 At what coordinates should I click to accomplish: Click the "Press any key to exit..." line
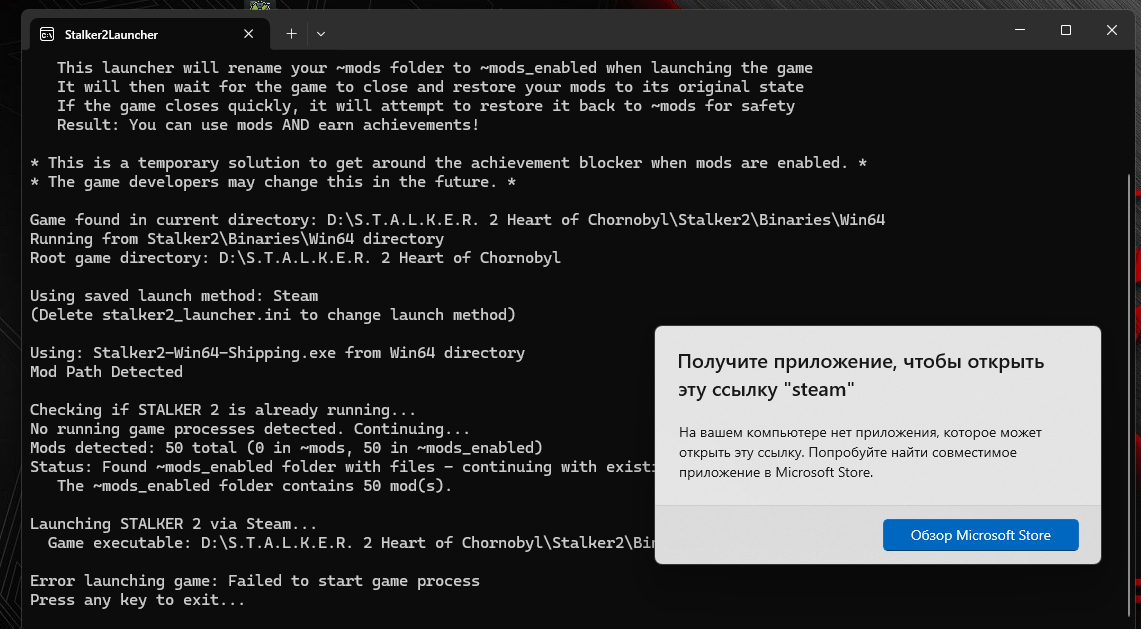(x=138, y=600)
